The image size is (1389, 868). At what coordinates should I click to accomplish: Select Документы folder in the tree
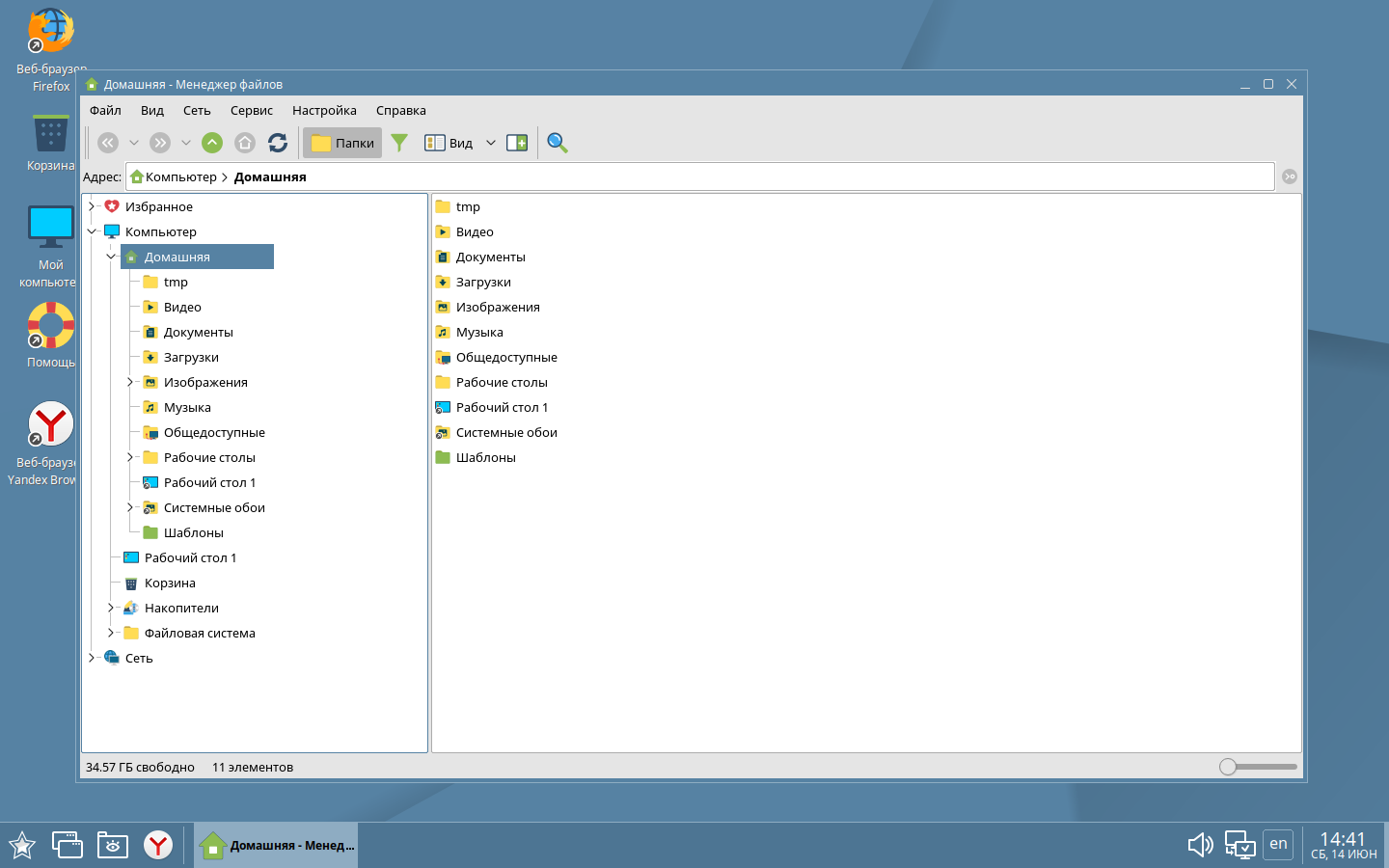tap(188, 332)
